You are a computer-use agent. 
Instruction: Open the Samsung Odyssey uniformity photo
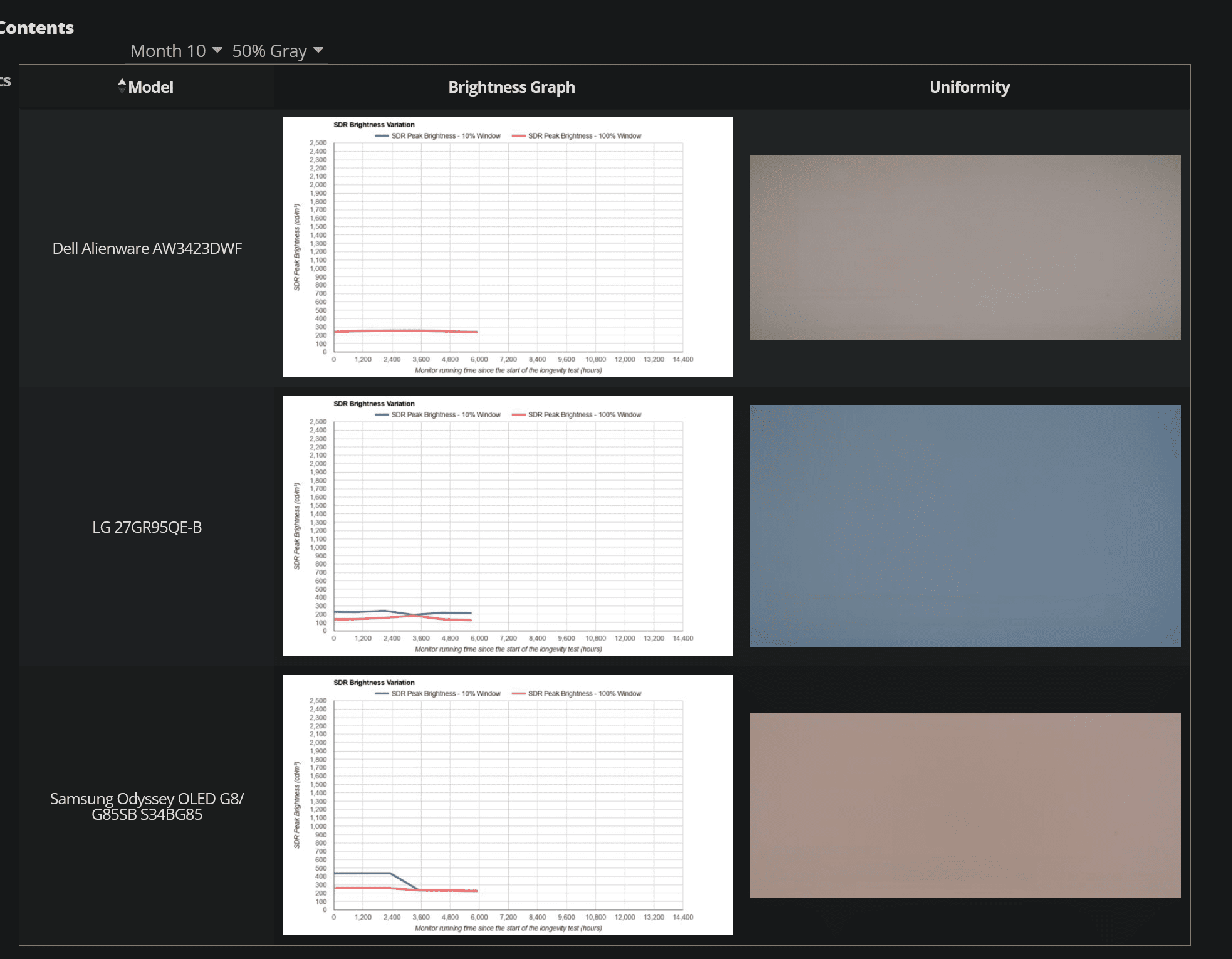click(x=966, y=805)
